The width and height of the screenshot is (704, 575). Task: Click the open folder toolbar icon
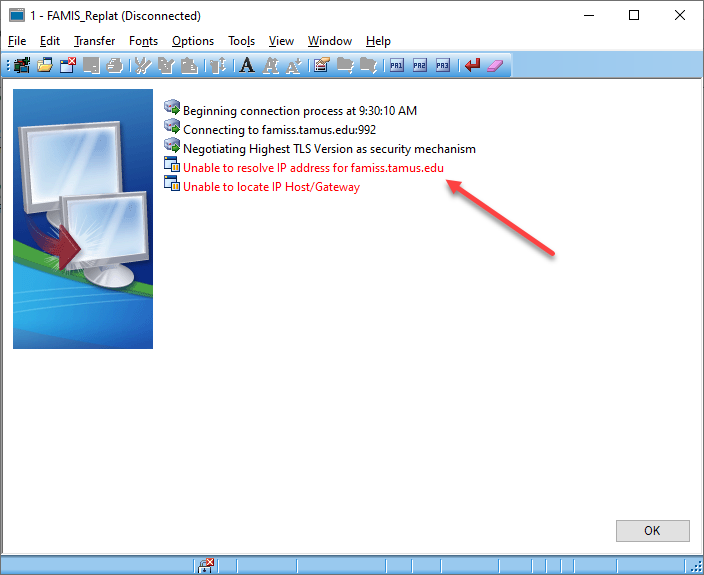(x=45, y=66)
